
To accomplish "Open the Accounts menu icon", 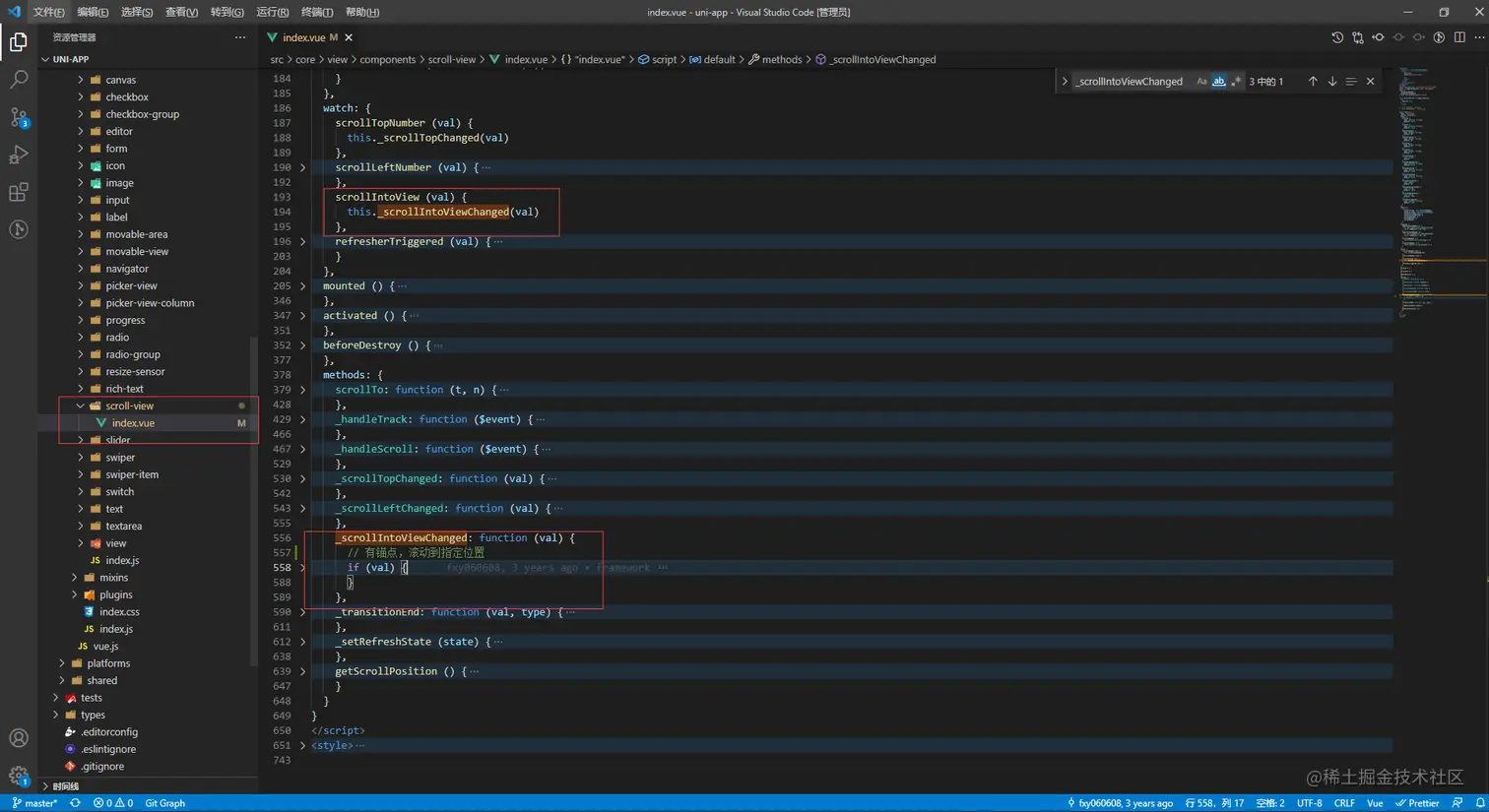I will coord(18,738).
